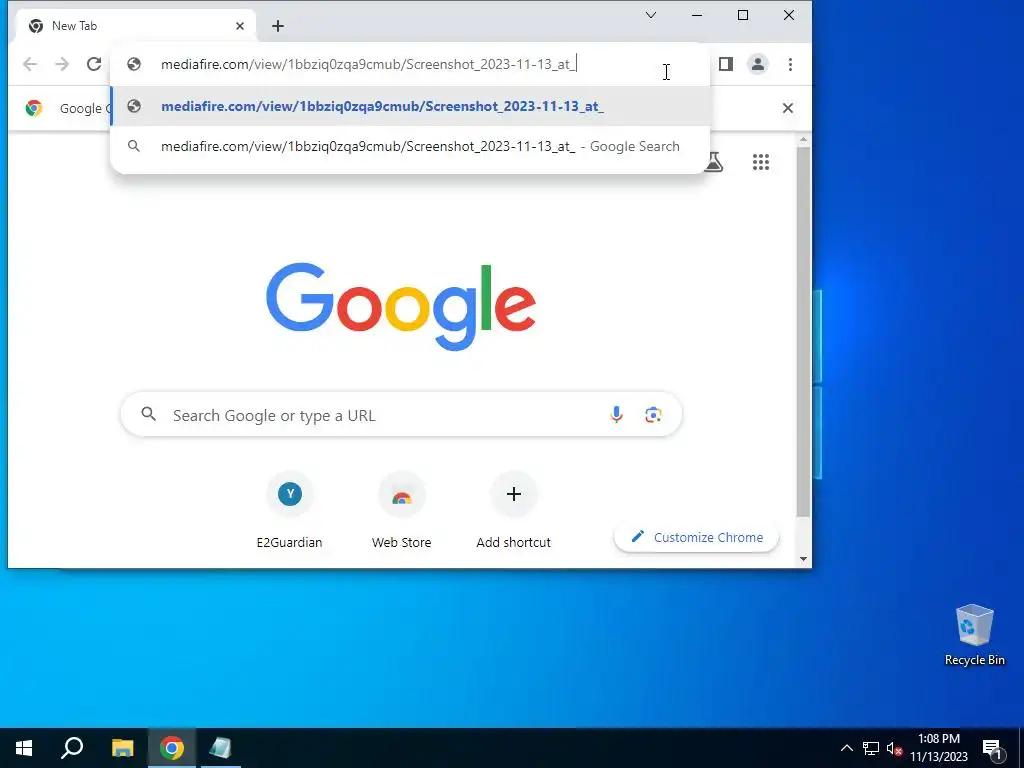Open the notepad-like app in taskbar

pyautogui.click(x=221, y=748)
